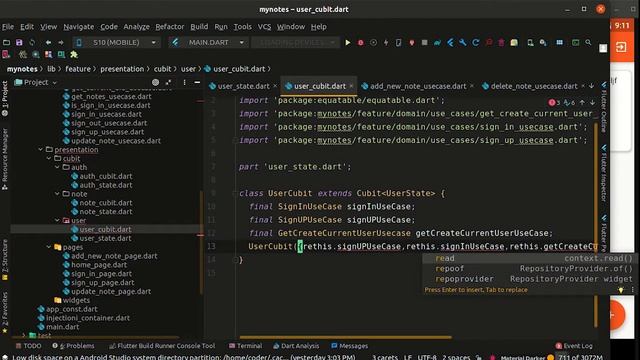
Task: Open the Problems tool window
Action: (x=73, y=346)
